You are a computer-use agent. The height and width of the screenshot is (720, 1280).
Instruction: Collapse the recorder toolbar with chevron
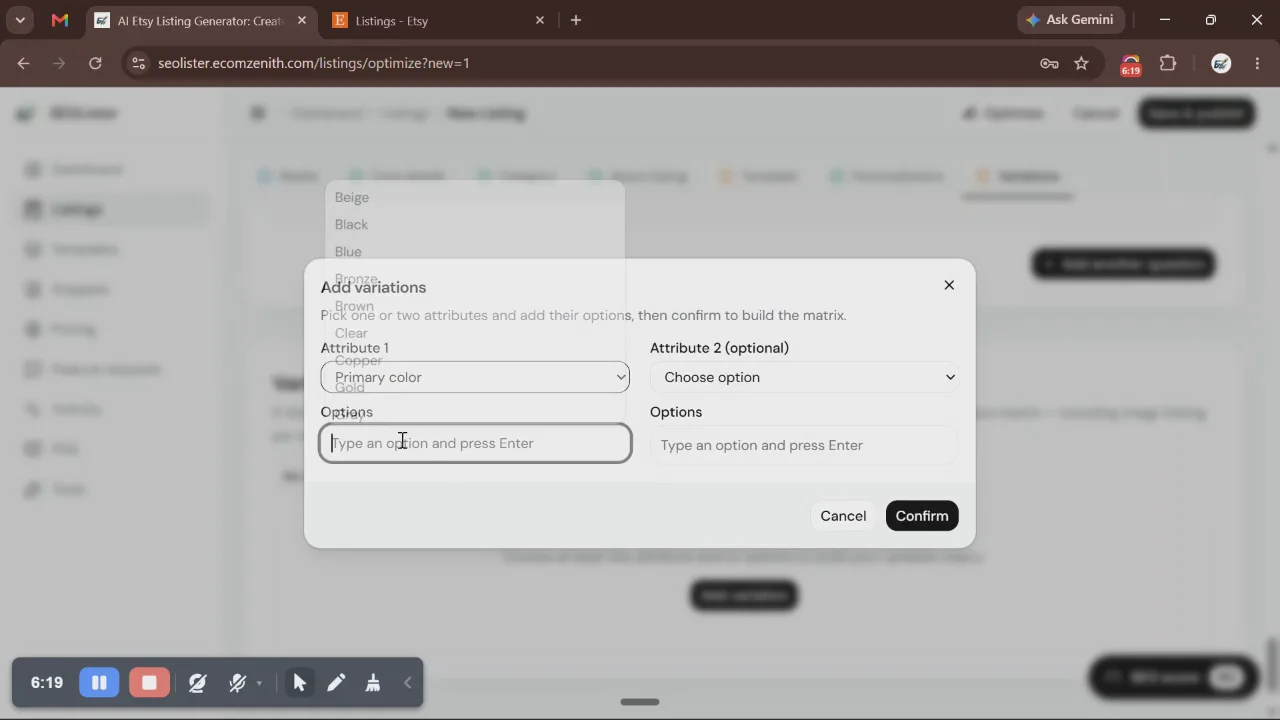pyautogui.click(x=408, y=683)
